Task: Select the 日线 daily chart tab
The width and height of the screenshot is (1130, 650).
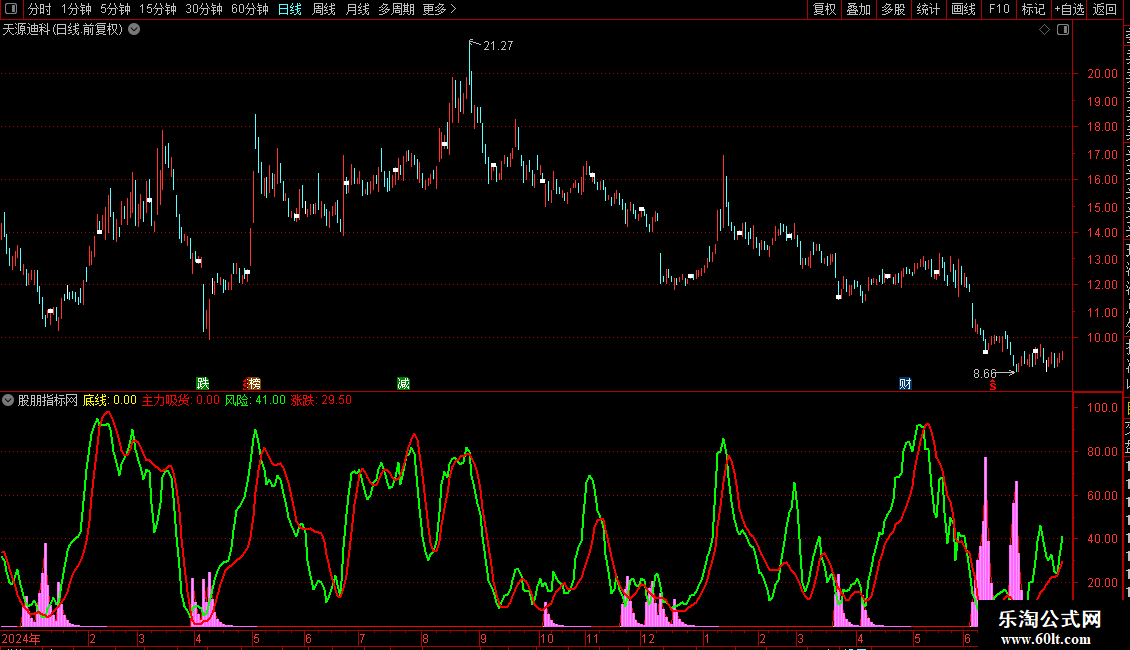Action: coord(290,9)
